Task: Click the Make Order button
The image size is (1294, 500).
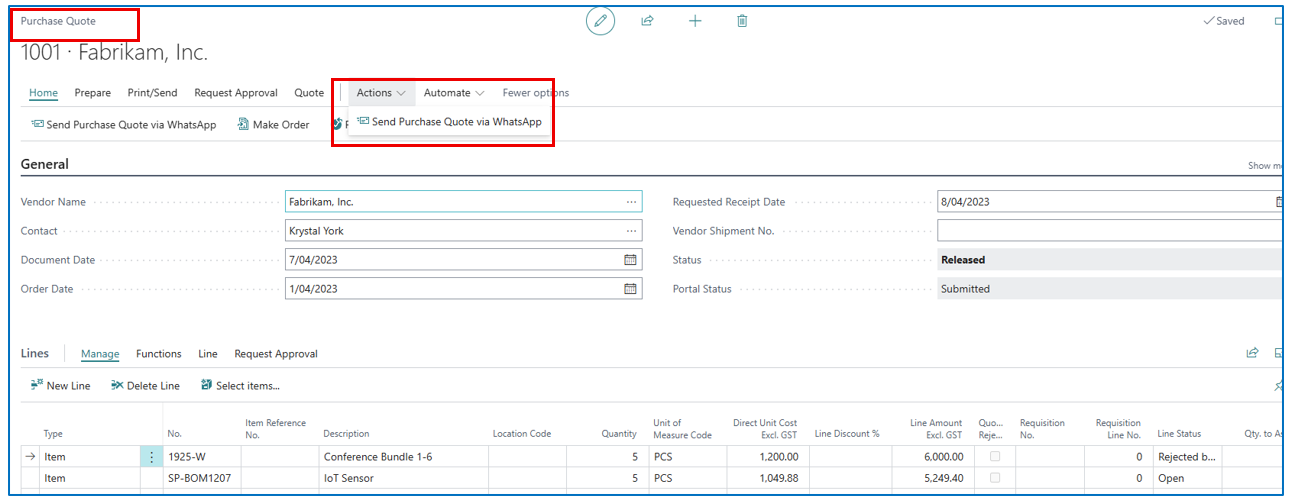Action: 273,125
